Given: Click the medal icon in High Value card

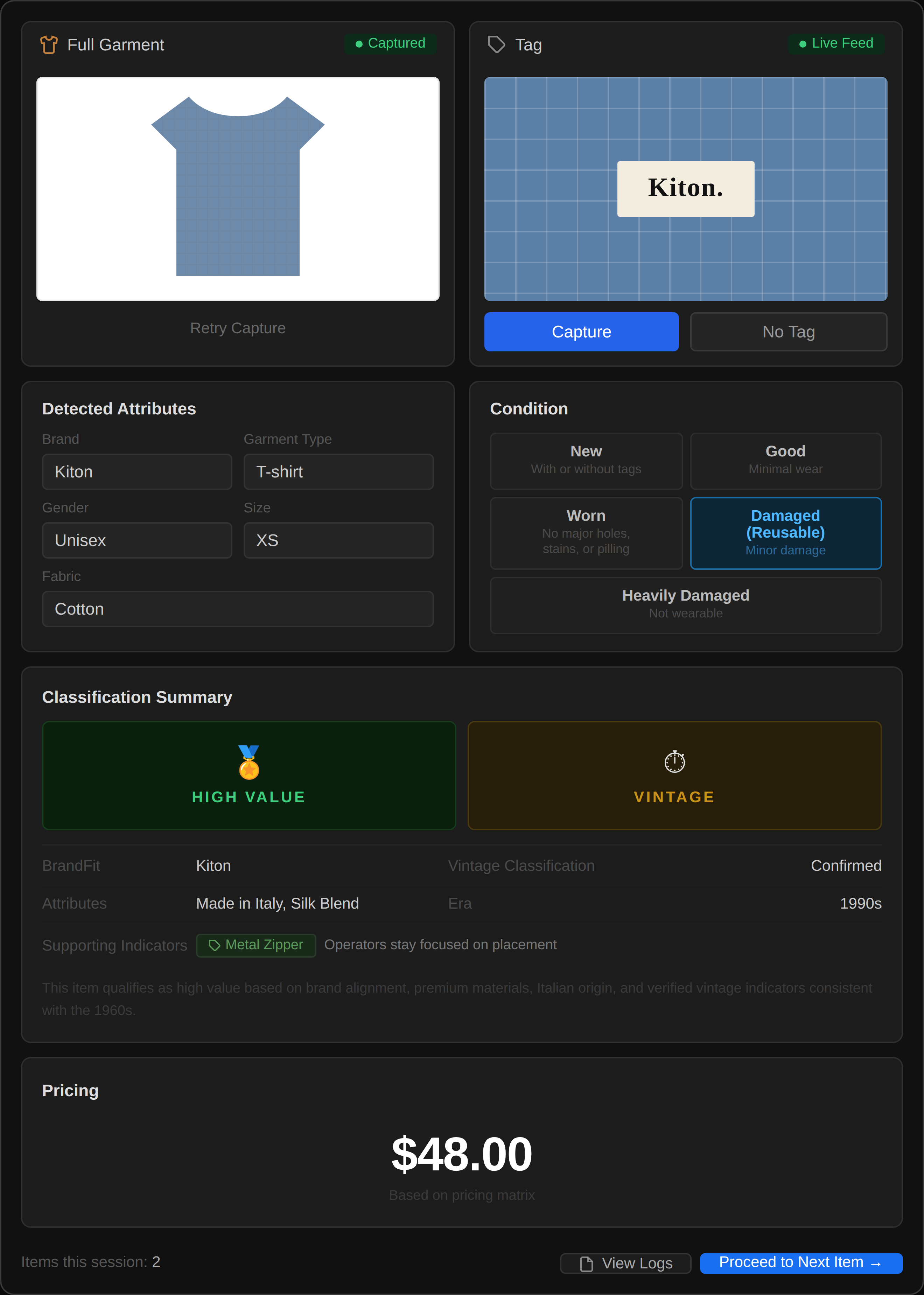Looking at the screenshot, I should (x=248, y=762).
